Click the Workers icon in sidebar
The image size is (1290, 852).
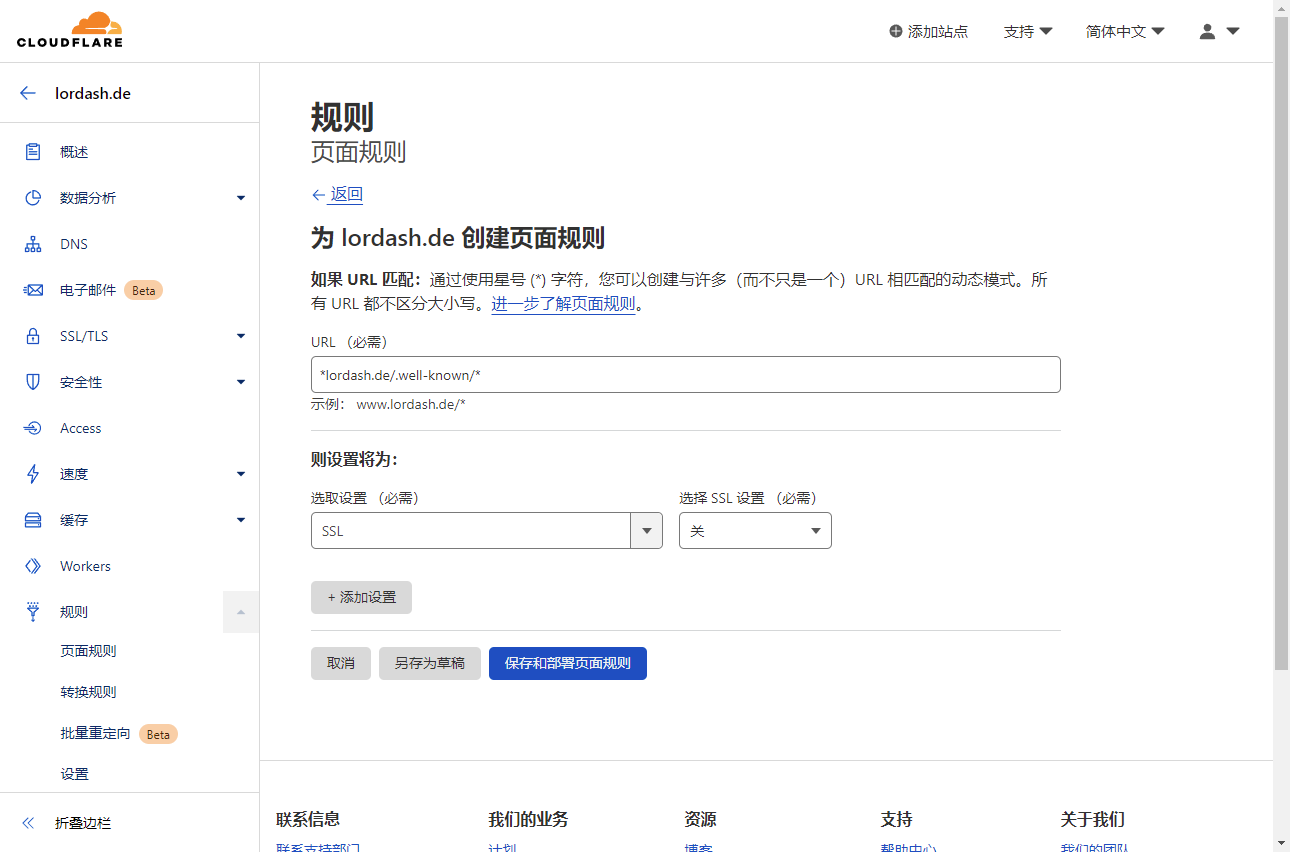point(33,566)
